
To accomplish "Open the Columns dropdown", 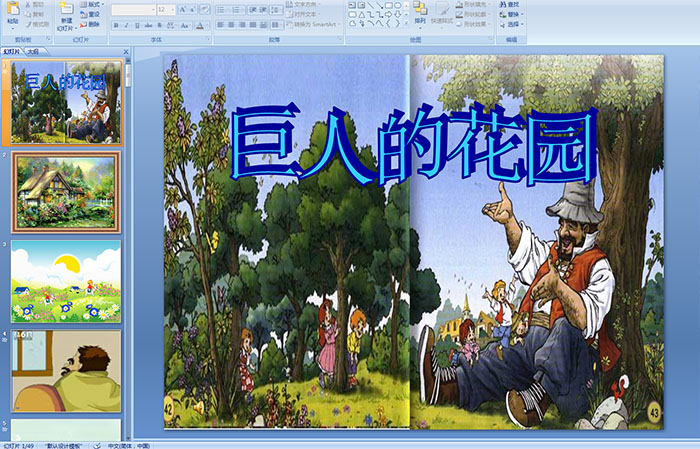I will click(x=277, y=25).
